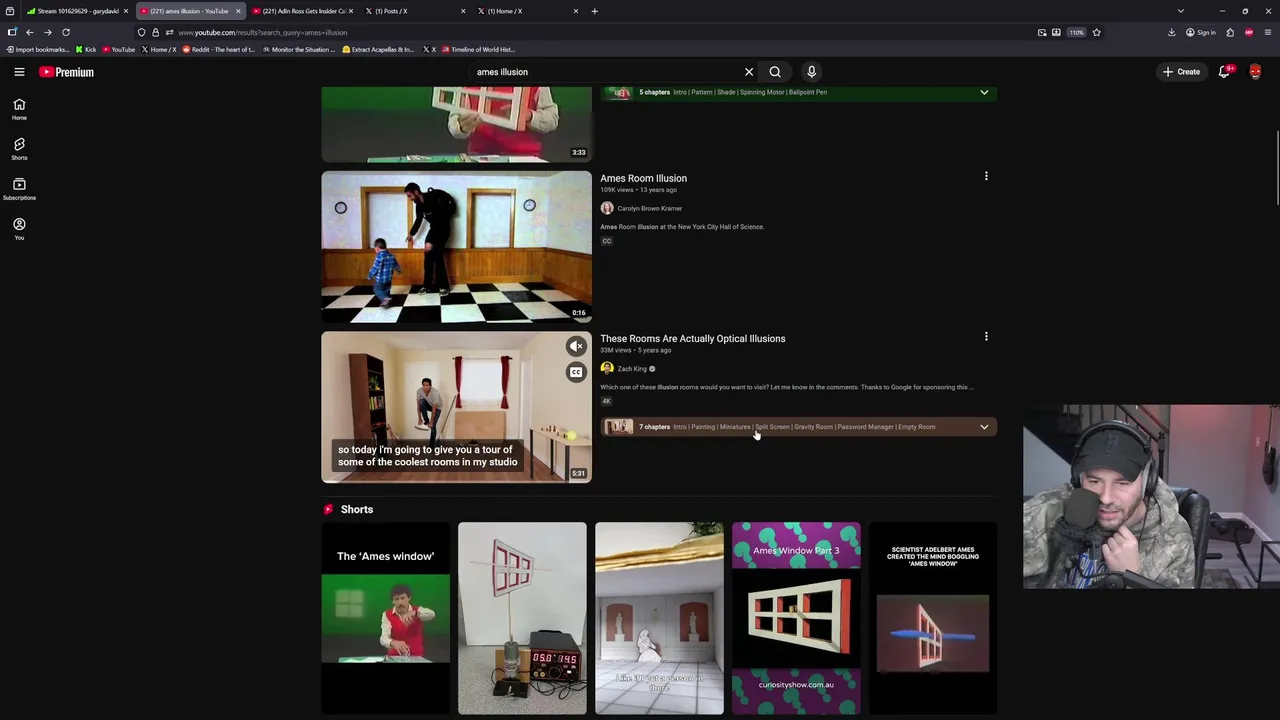The width and height of the screenshot is (1280, 720).
Task: Clear the search box with X
Action: pos(748,72)
